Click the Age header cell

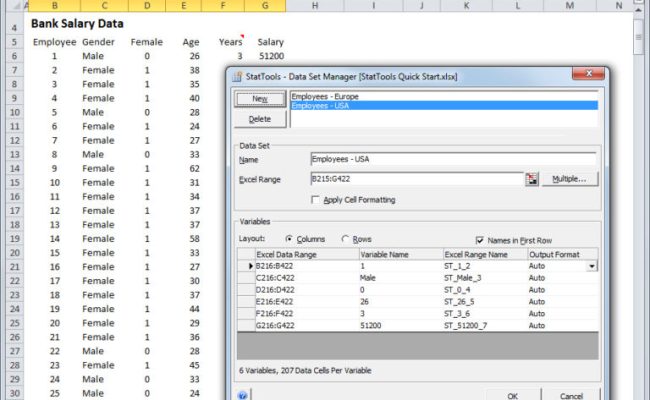pos(191,42)
